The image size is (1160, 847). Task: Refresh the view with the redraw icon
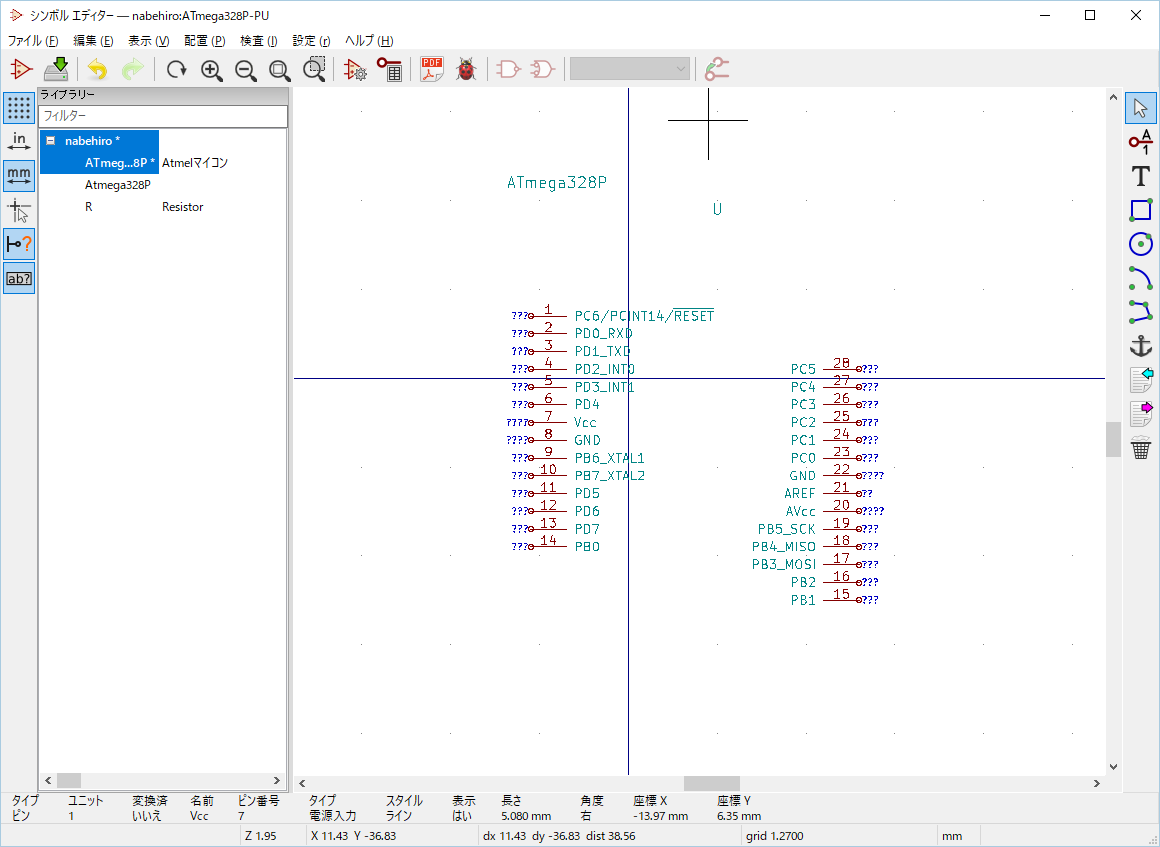click(176, 70)
